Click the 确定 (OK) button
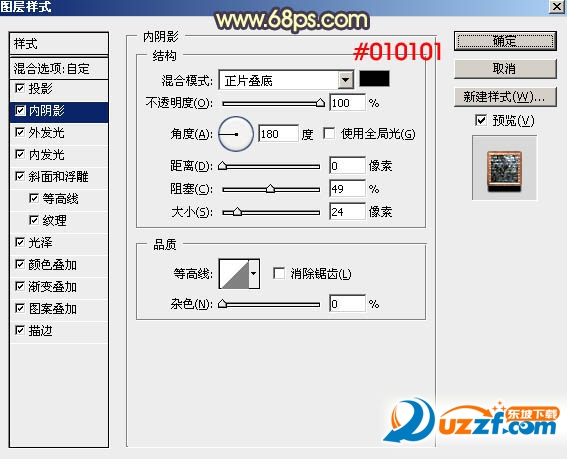Image resolution: width=567 pixels, height=459 pixels. click(x=505, y=41)
